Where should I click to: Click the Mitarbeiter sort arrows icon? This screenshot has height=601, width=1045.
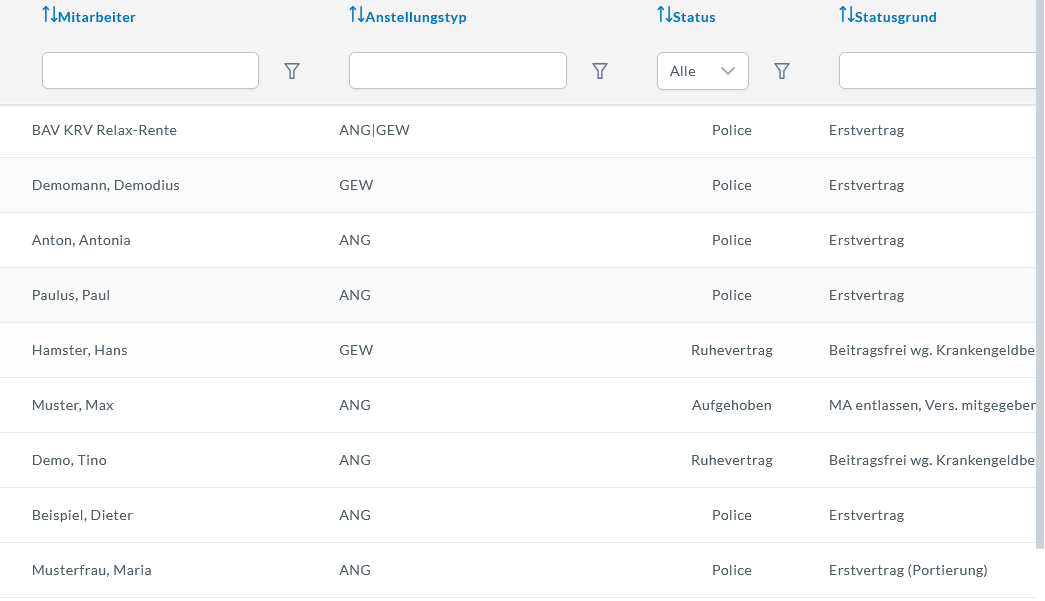click(x=50, y=15)
